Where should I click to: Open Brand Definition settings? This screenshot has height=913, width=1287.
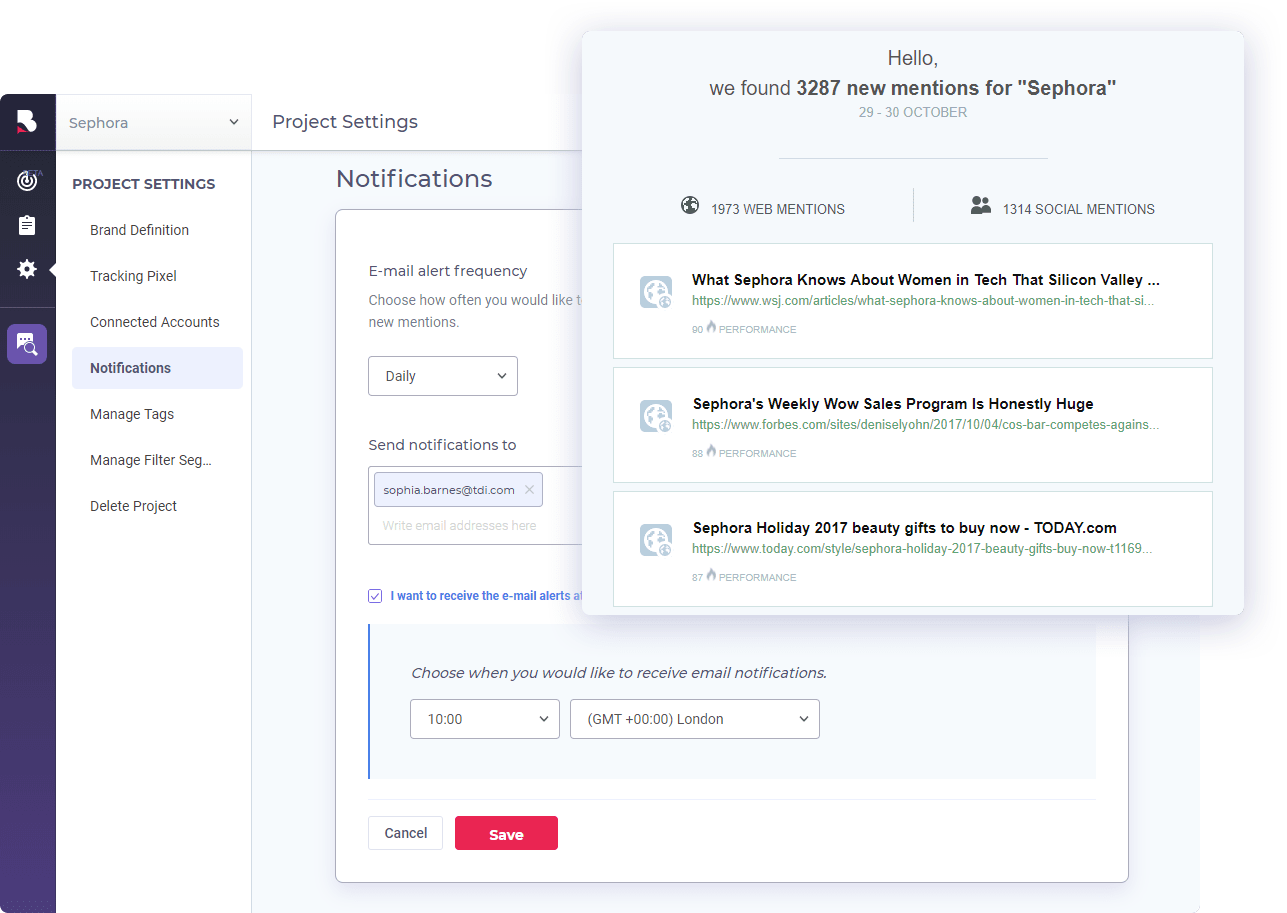tap(139, 229)
